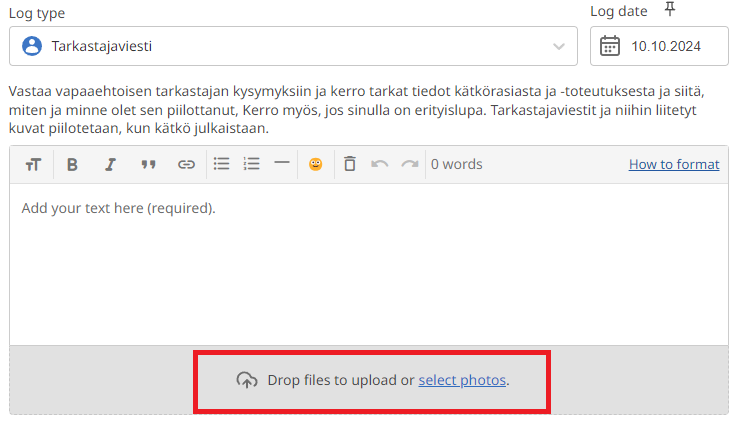Apply italic formatting to text
Screen dimensions: 736x427
click(110, 165)
